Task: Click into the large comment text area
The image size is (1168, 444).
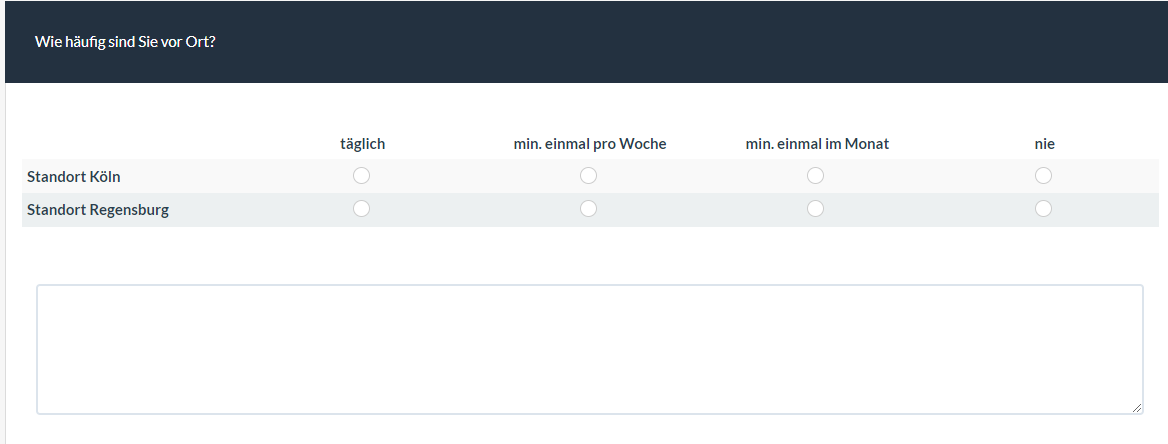Action: tap(590, 349)
